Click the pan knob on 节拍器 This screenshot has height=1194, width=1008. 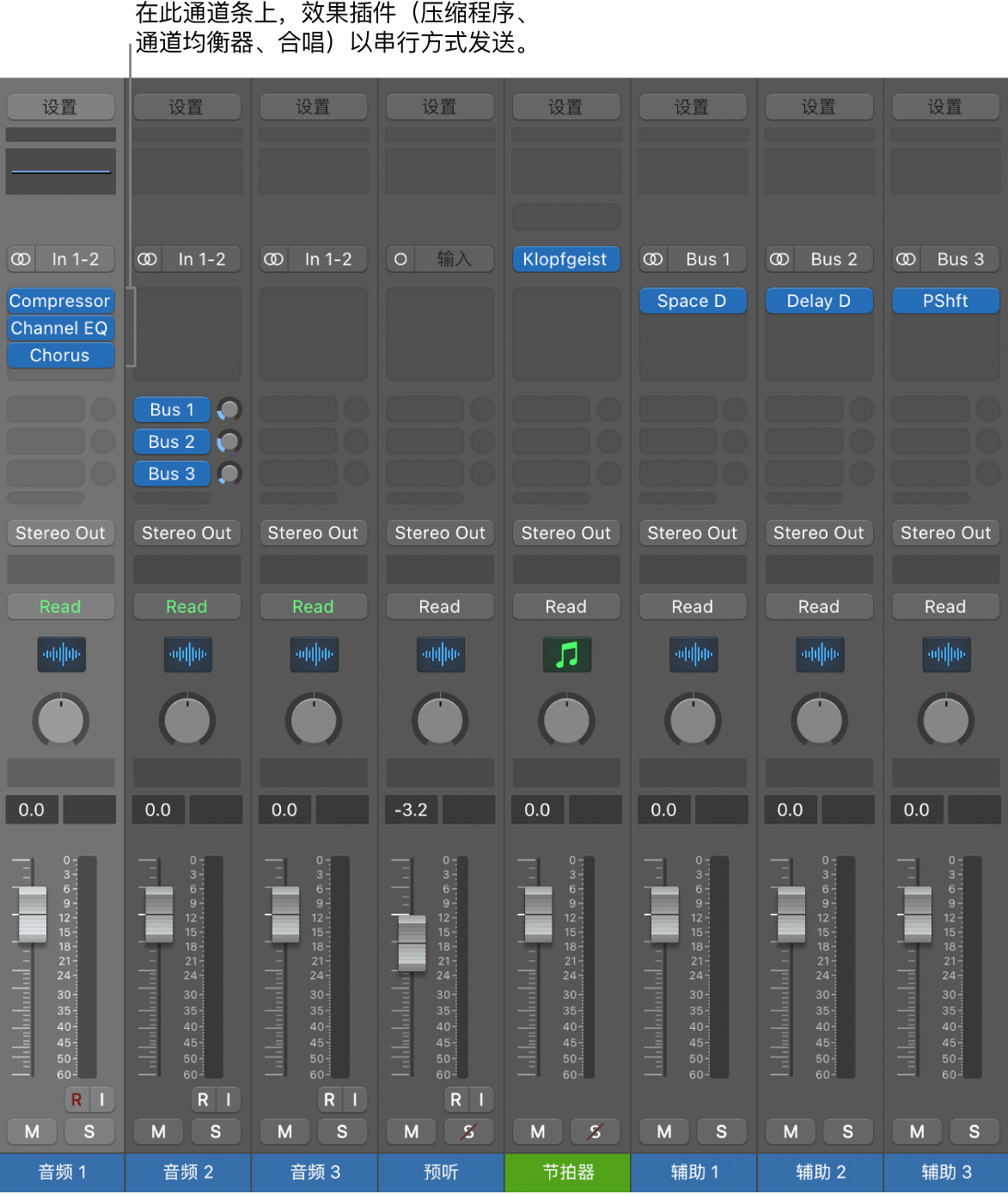(566, 720)
